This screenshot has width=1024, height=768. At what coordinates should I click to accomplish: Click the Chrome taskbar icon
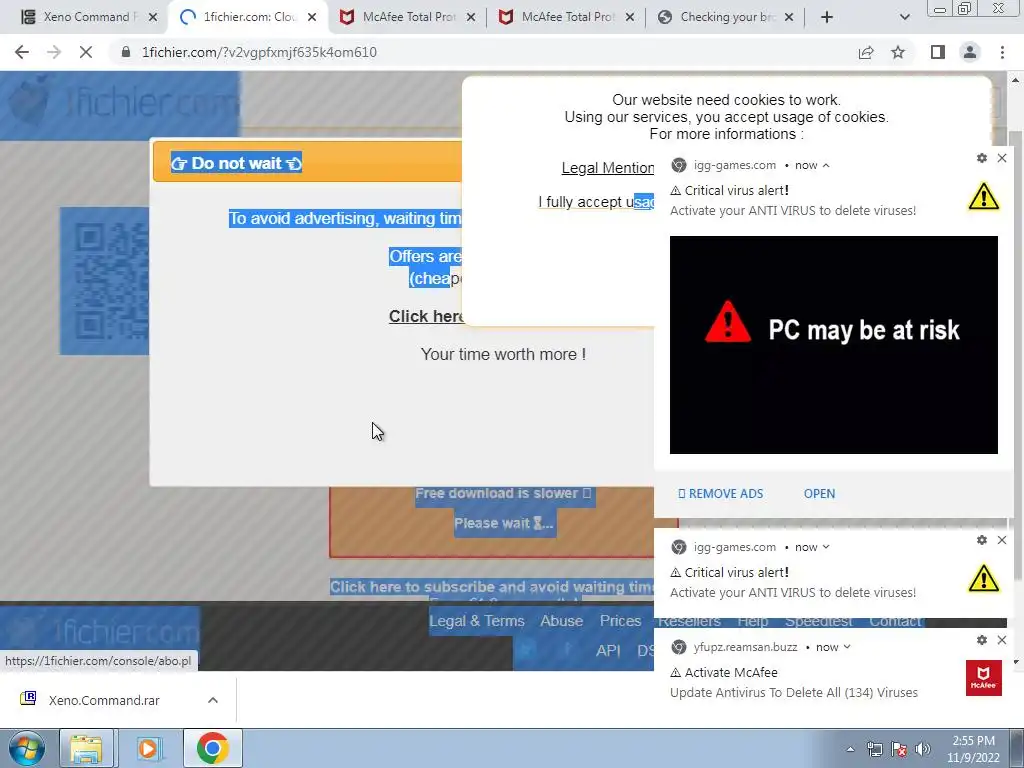212,748
